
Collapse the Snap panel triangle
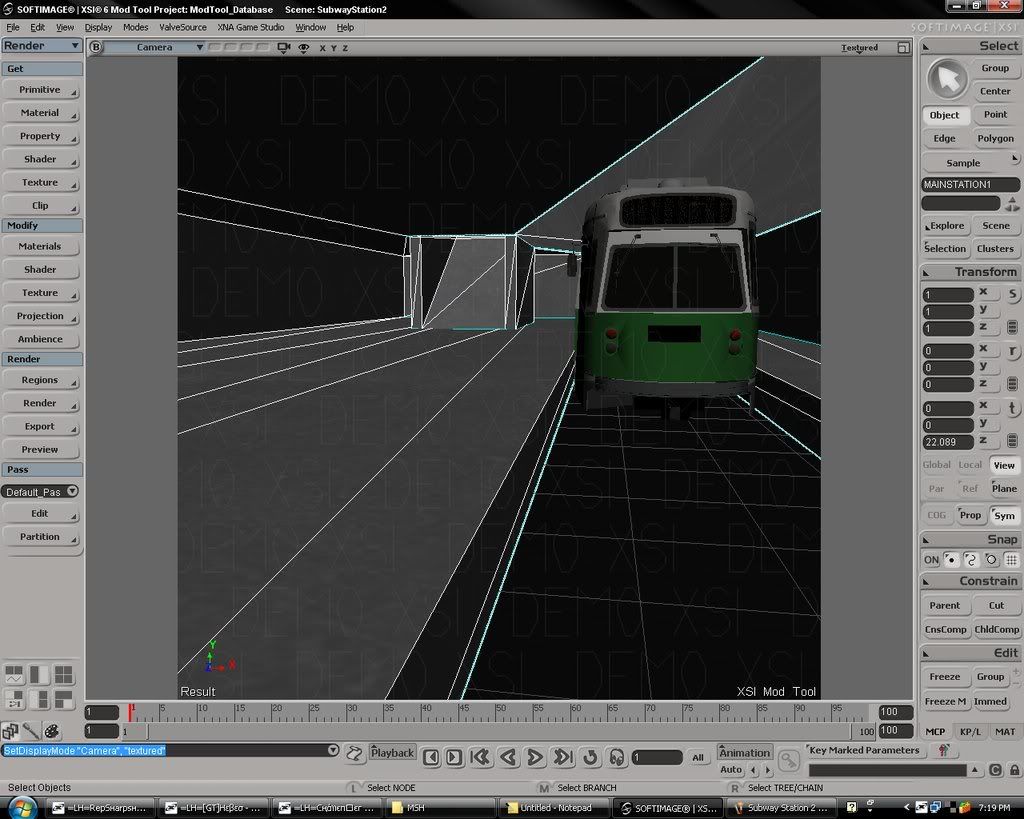click(x=926, y=540)
